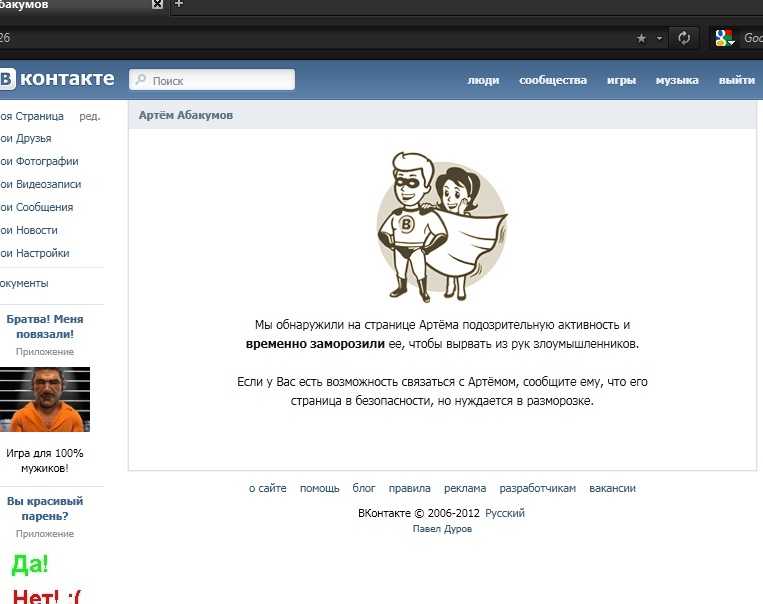Screen dimensions: 763x604
Task: Open блог footer link
Action: 363,488
